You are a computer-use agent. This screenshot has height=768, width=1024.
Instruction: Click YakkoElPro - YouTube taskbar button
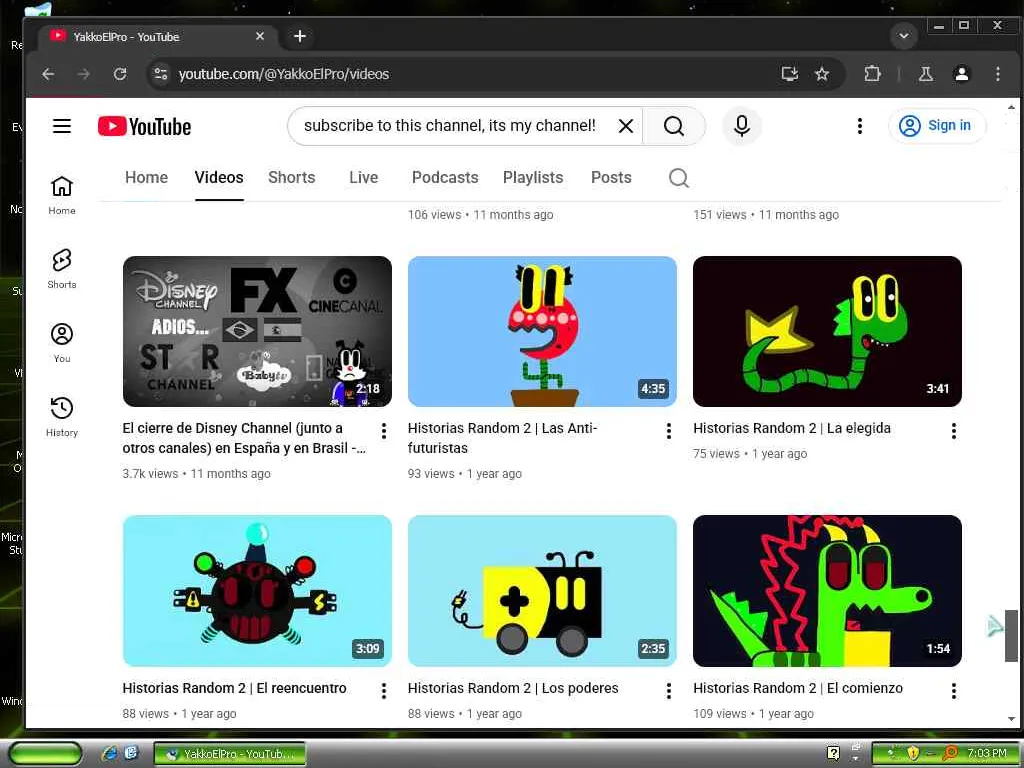[x=230, y=754]
